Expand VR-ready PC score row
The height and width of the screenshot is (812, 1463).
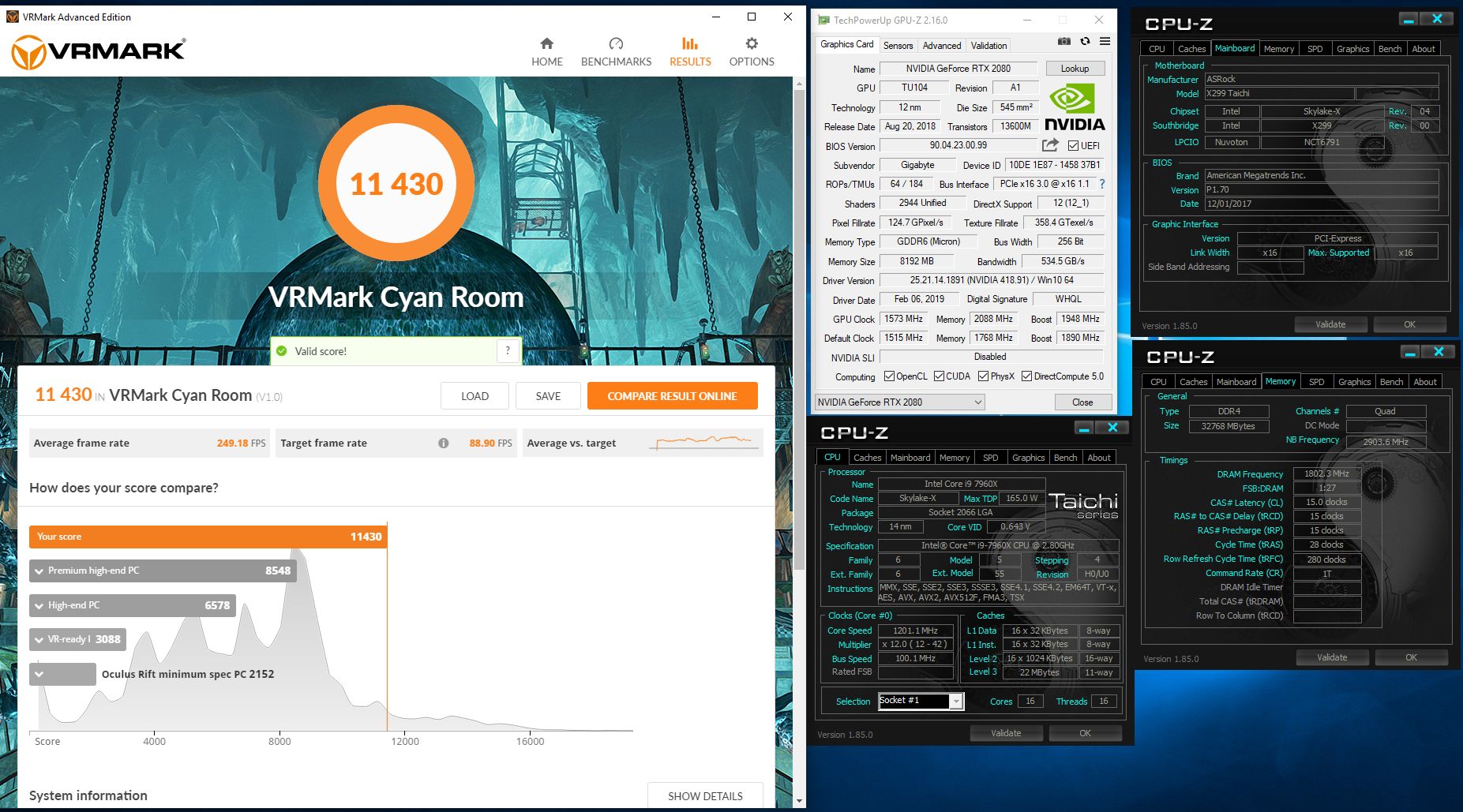[x=77, y=639]
